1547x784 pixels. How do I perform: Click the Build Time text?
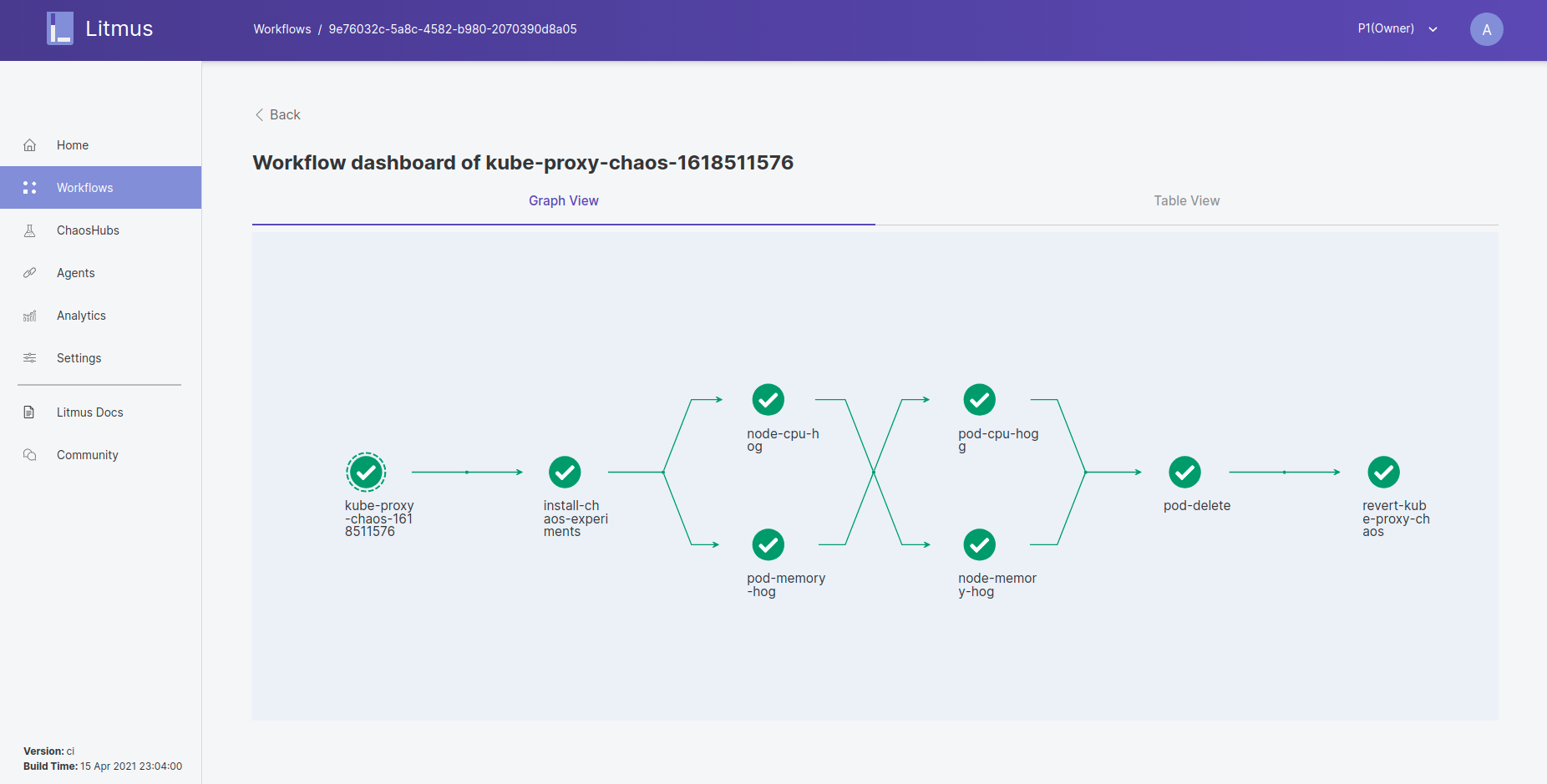(103, 766)
